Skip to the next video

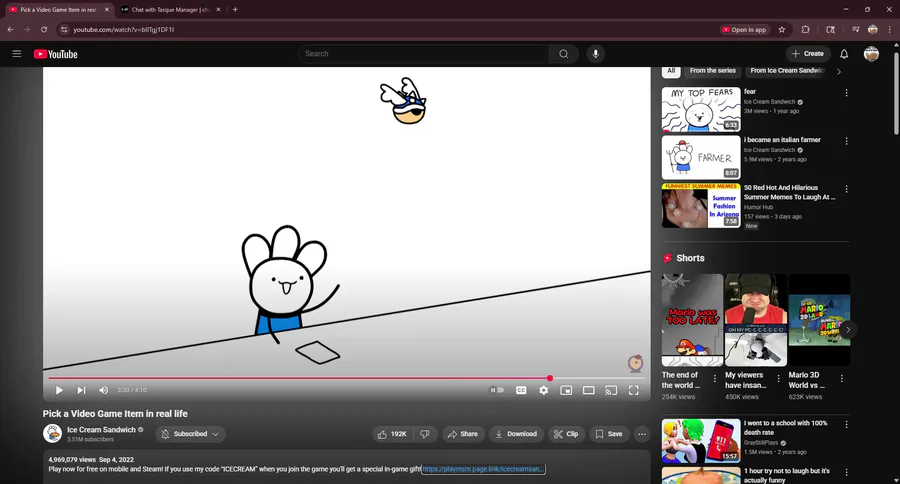(x=82, y=390)
